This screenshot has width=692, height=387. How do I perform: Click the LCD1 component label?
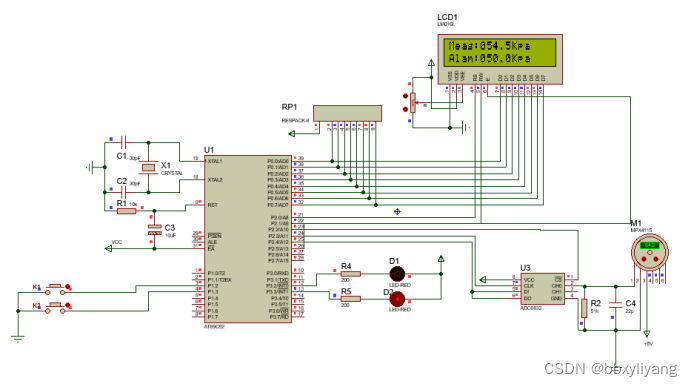click(x=447, y=17)
